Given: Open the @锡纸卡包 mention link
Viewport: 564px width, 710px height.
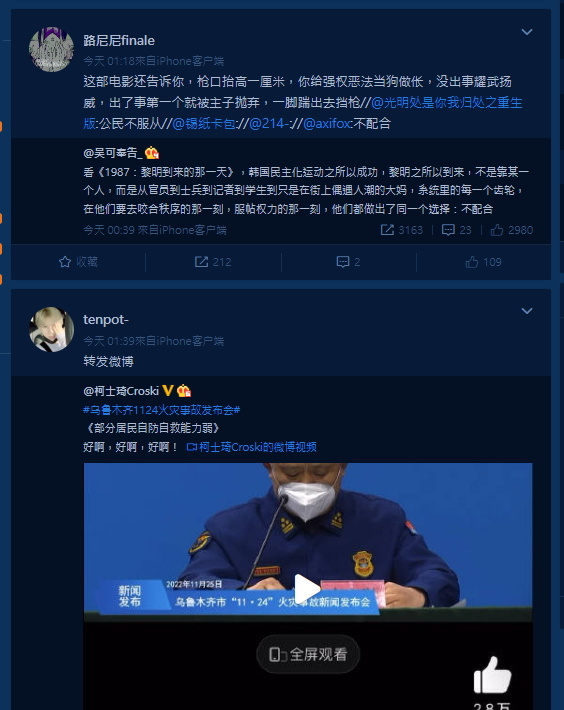Looking at the screenshot, I should [203, 123].
